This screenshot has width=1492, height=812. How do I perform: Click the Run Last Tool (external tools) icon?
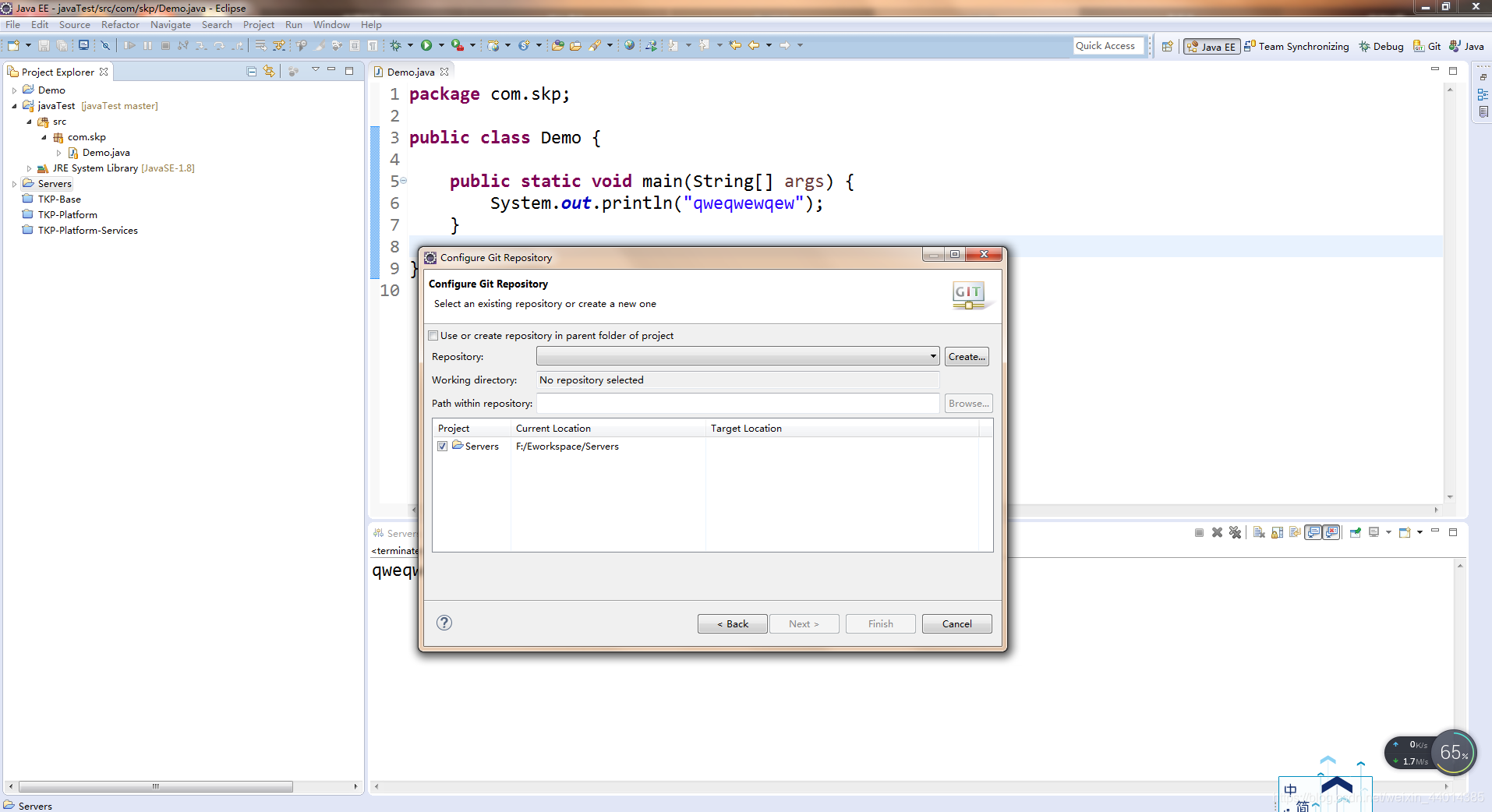point(458,45)
